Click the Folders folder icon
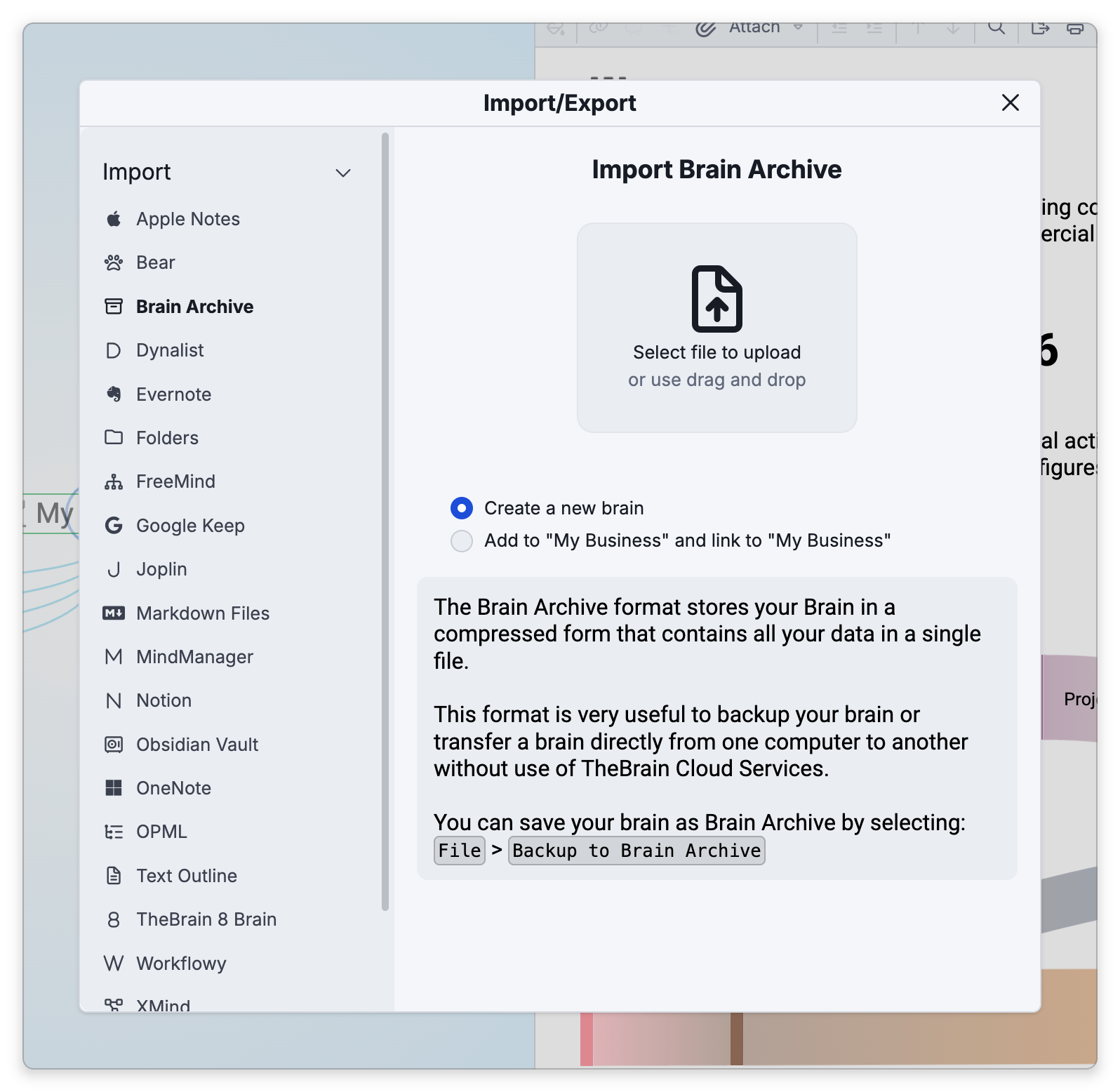 (114, 438)
